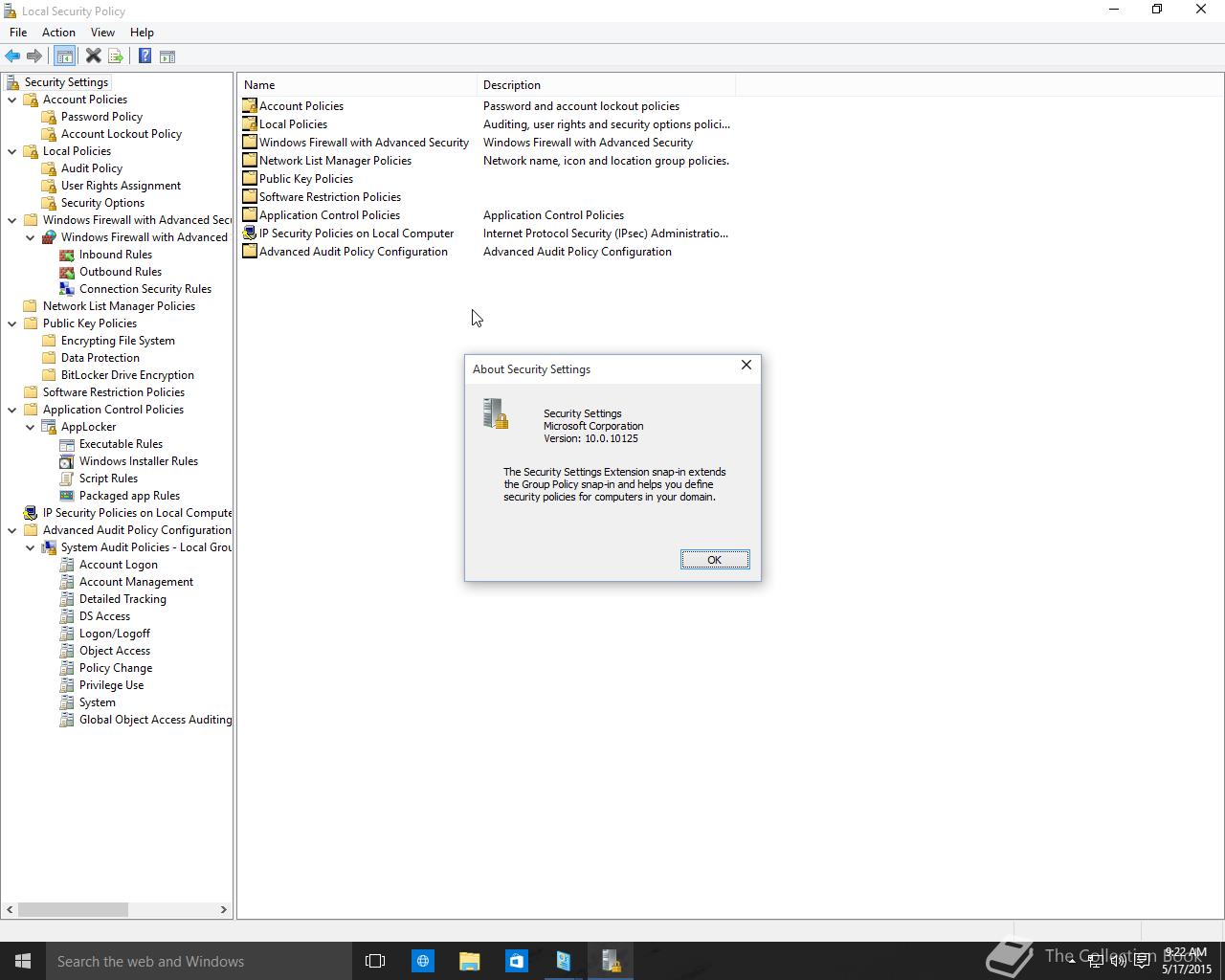
Task: Open the Action menu
Action: tap(58, 33)
